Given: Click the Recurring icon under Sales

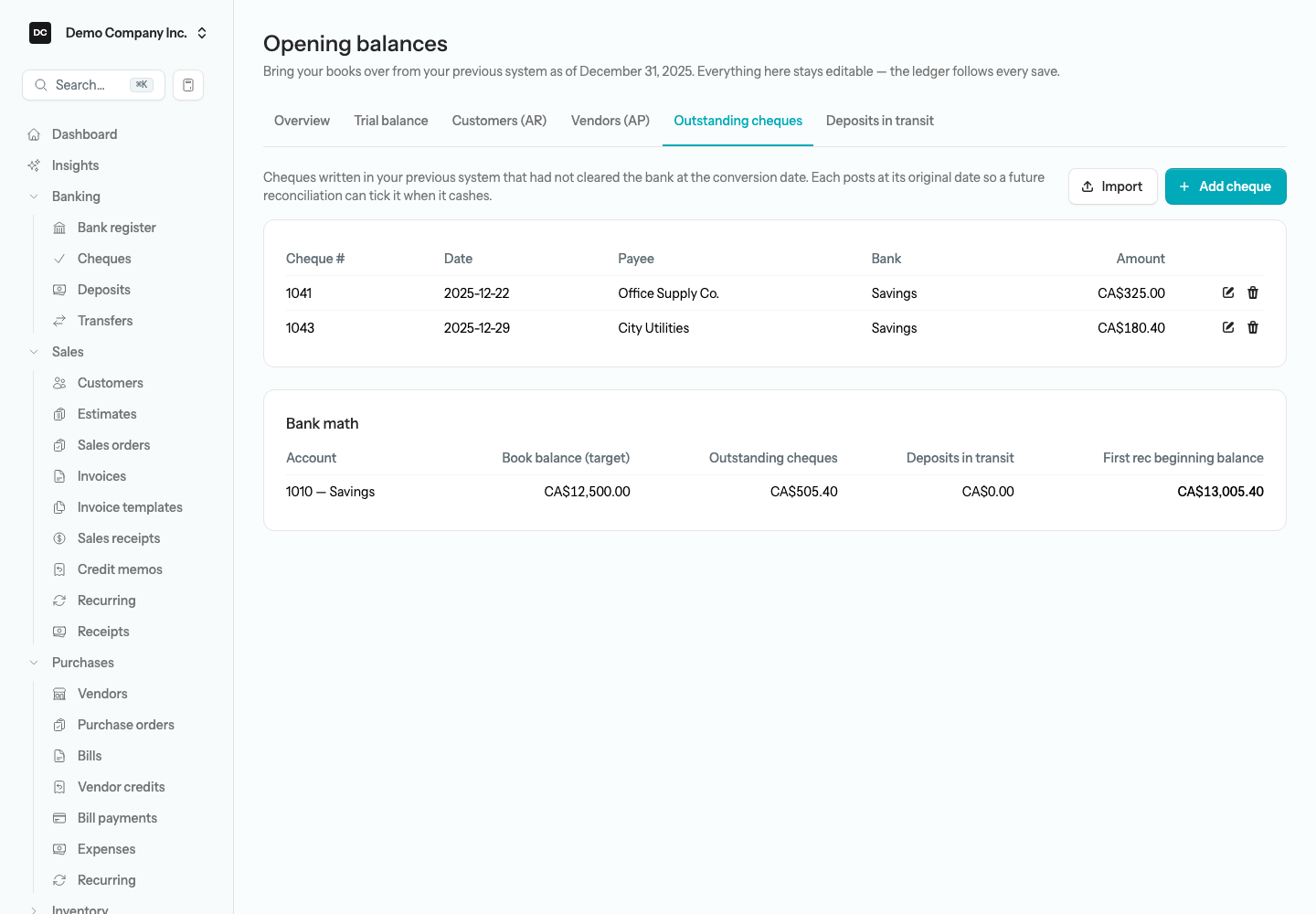Looking at the screenshot, I should [59, 600].
